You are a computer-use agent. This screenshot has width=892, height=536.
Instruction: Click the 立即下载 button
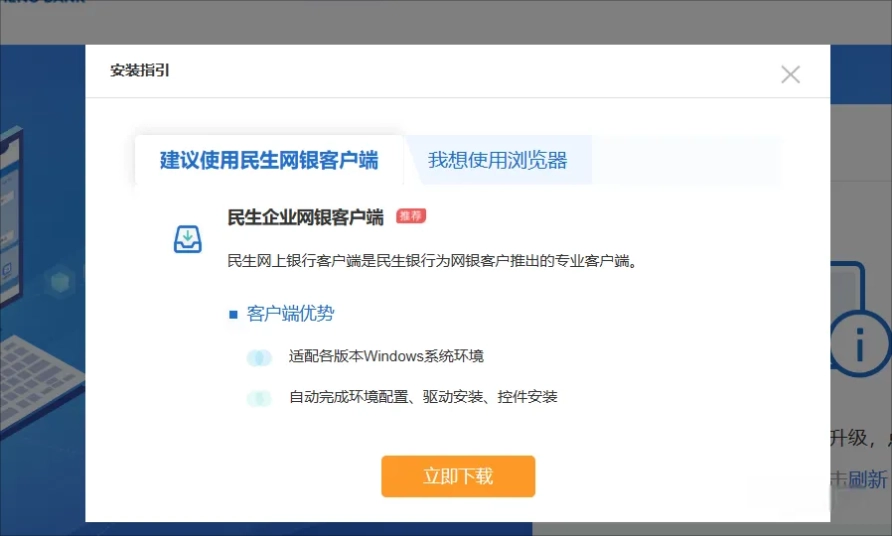pyautogui.click(x=458, y=476)
